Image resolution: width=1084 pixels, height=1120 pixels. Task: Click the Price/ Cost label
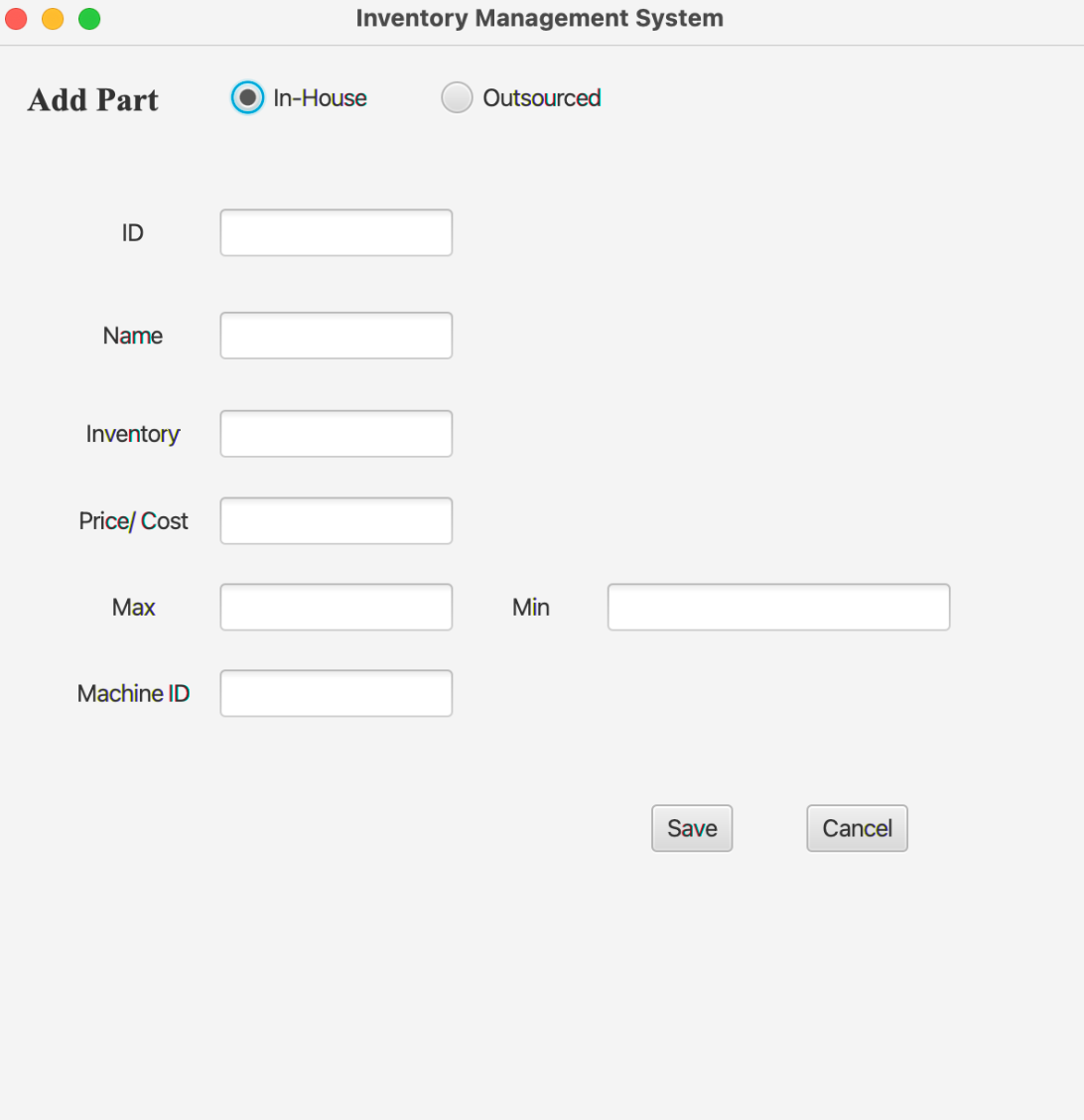(x=134, y=521)
